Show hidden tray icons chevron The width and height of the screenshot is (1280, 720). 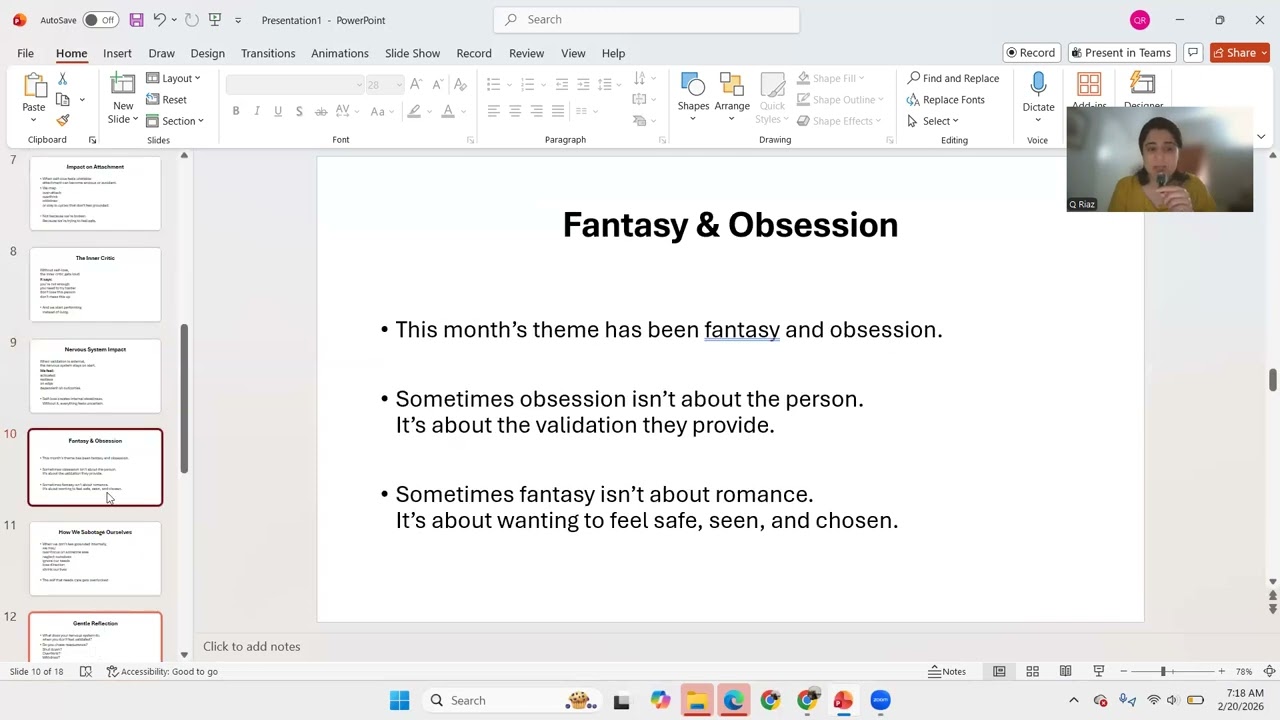tap(1074, 700)
